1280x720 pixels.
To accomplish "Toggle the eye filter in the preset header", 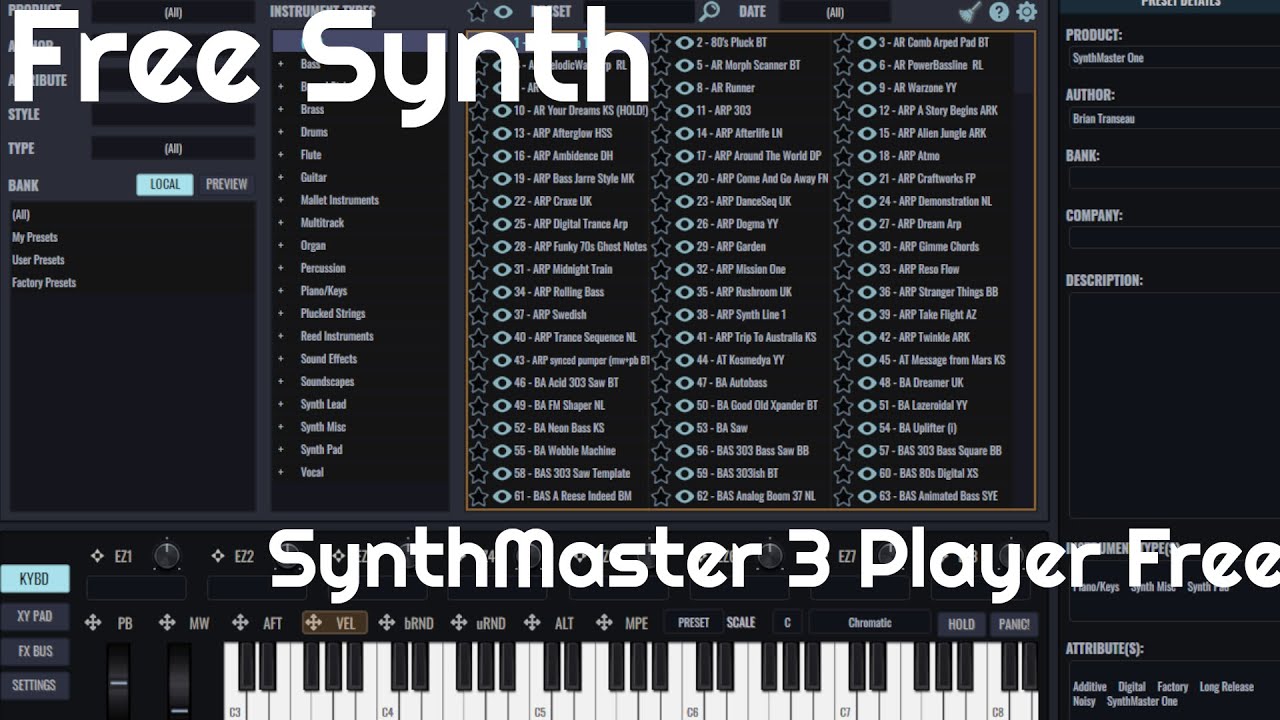I will tap(503, 12).
